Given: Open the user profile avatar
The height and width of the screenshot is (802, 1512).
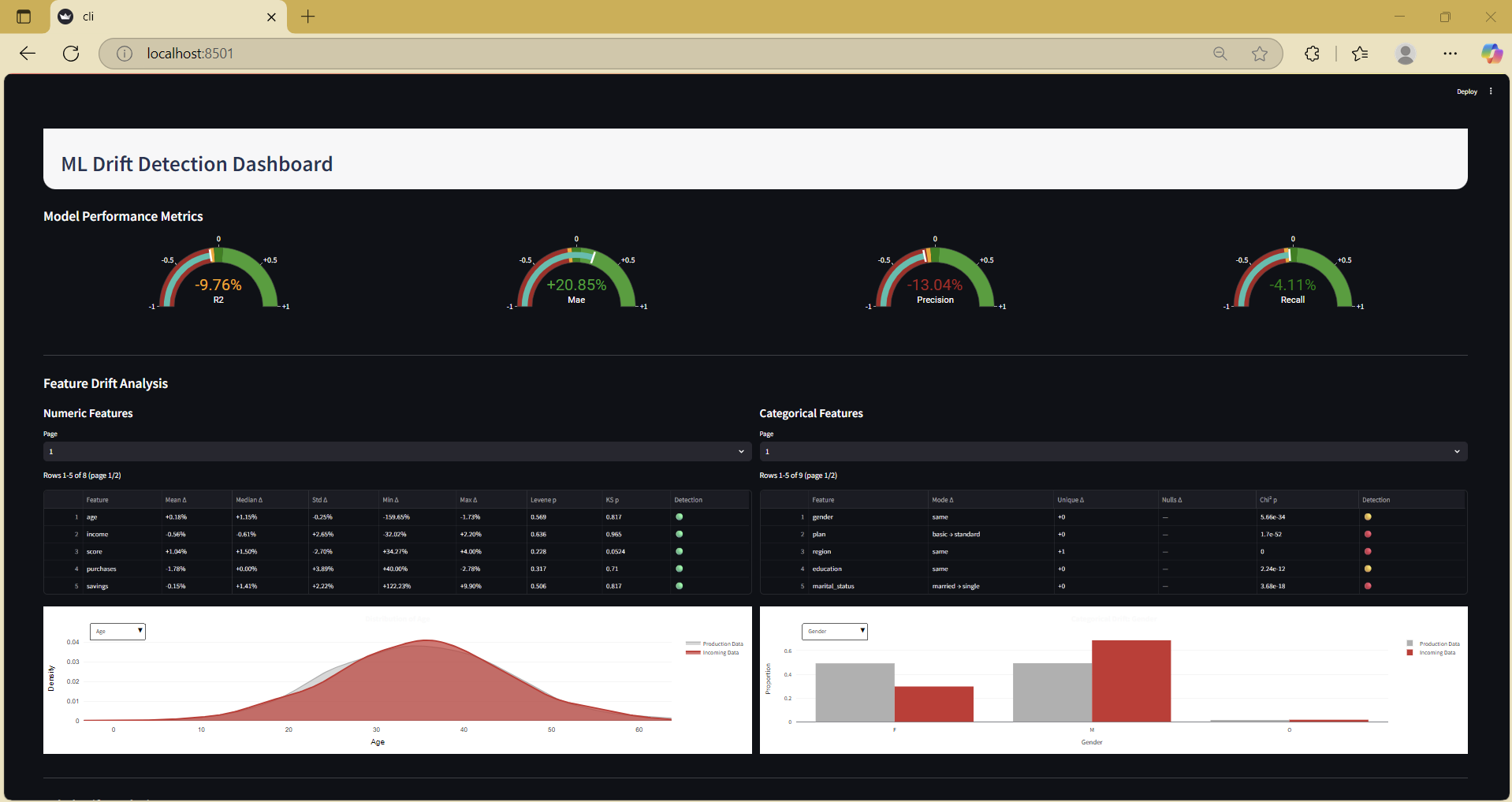Looking at the screenshot, I should tap(1405, 54).
